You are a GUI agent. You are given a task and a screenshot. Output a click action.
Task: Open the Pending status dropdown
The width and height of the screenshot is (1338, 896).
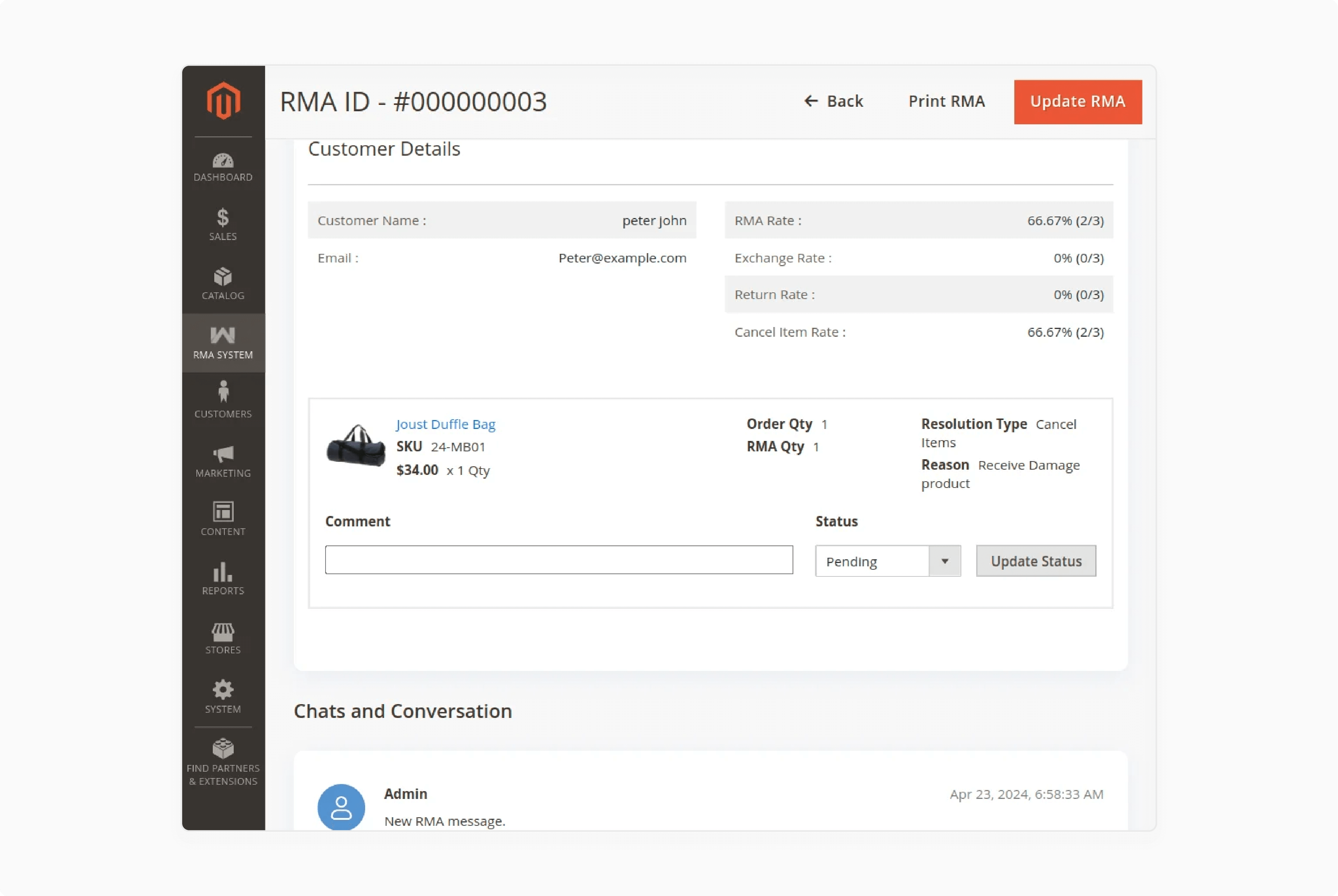pos(887,561)
